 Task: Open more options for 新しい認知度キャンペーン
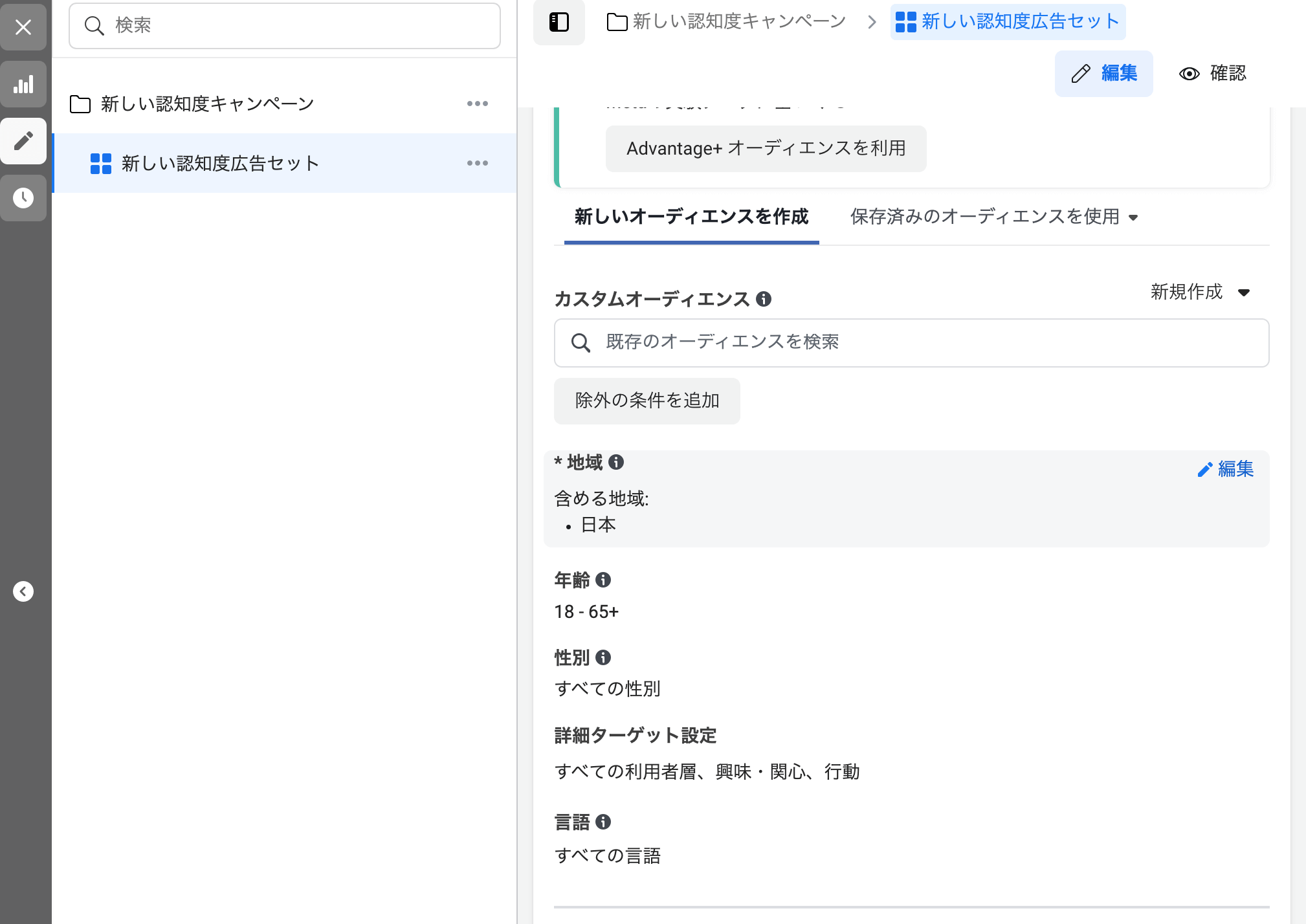478,104
